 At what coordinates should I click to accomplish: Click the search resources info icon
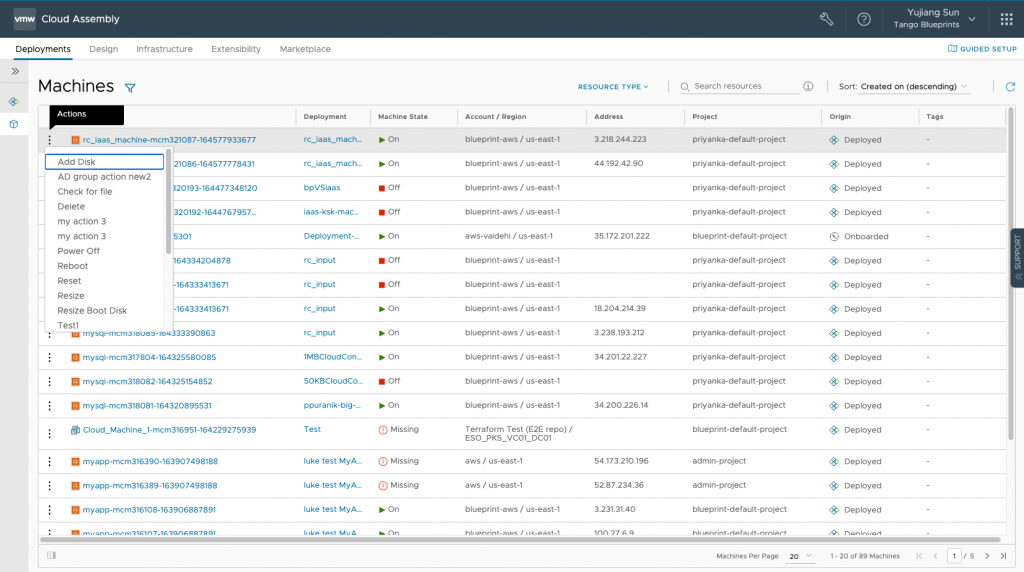[x=808, y=86]
